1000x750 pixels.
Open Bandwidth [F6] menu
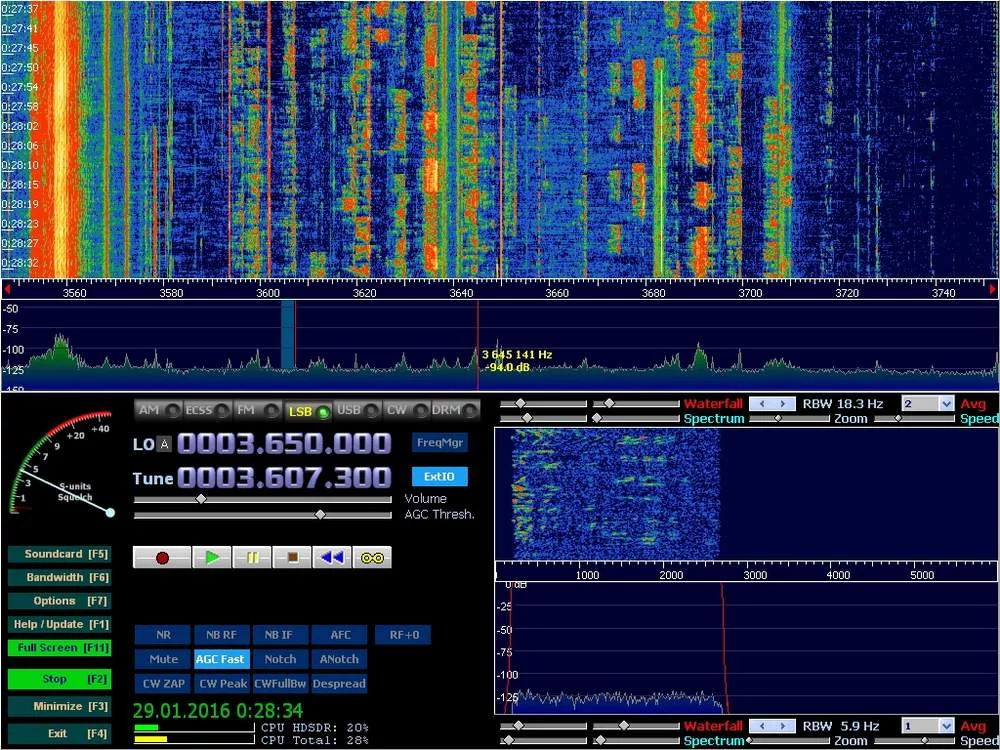[x=59, y=577]
